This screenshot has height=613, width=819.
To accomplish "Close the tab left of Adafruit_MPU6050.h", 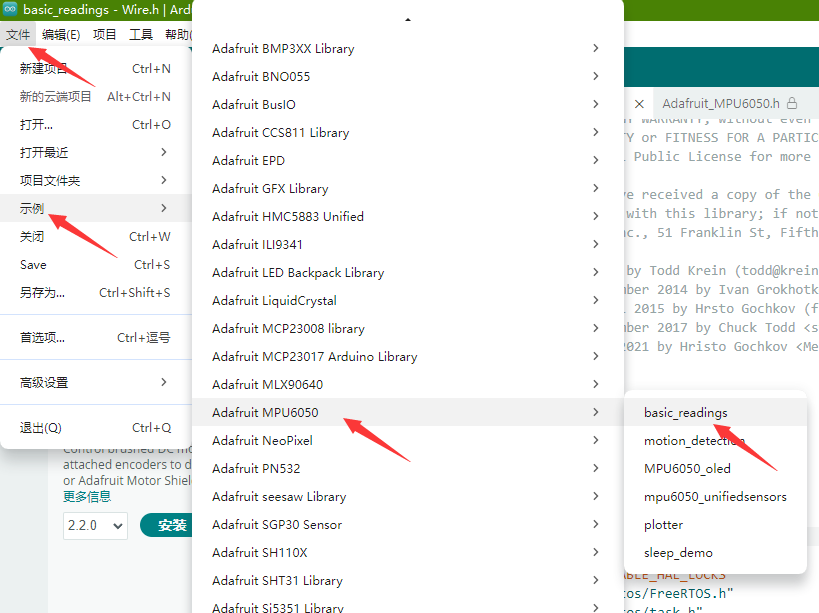I will pos(639,104).
